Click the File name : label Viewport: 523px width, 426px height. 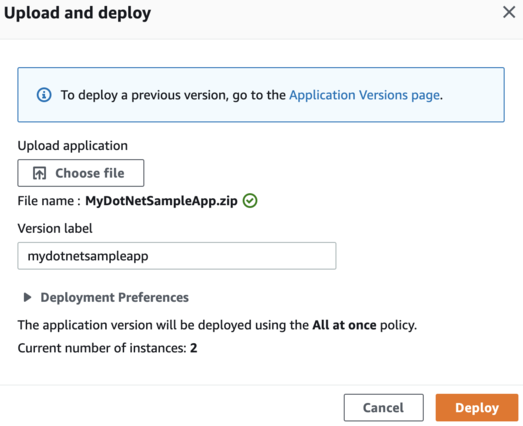(49, 201)
